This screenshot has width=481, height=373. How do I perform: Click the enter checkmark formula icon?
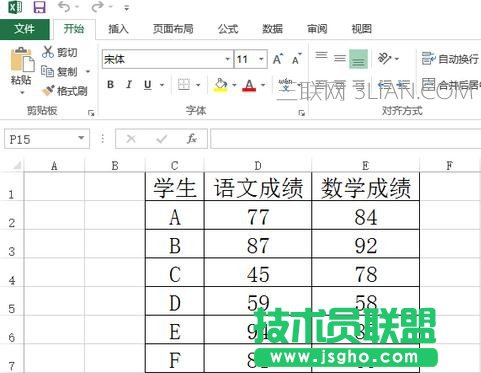pyautogui.click(x=161, y=138)
